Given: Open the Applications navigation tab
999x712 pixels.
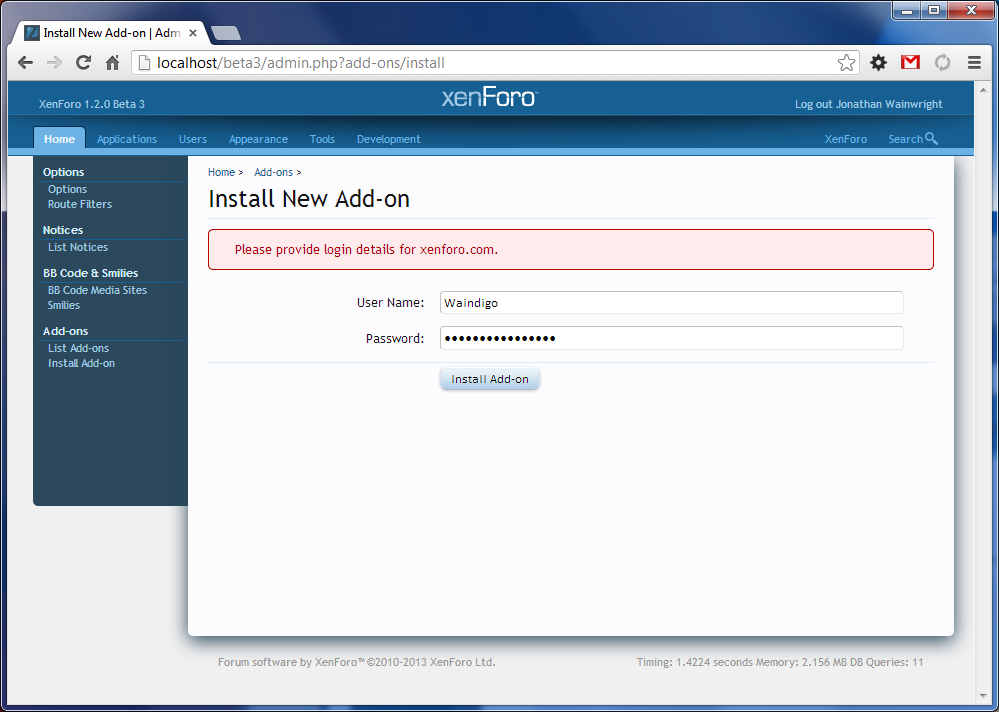Looking at the screenshot, I should (127, 139).
